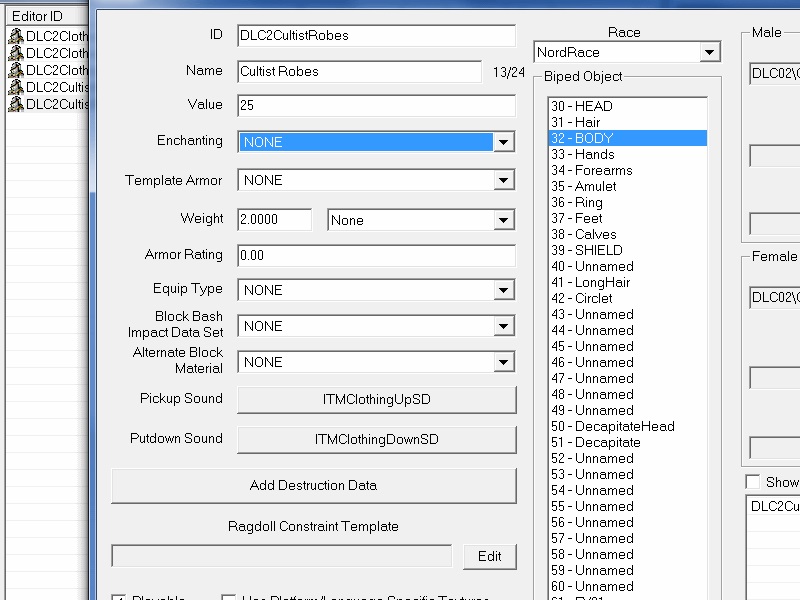
Task: Open the Equip Type dropdown
Action: 376,290
